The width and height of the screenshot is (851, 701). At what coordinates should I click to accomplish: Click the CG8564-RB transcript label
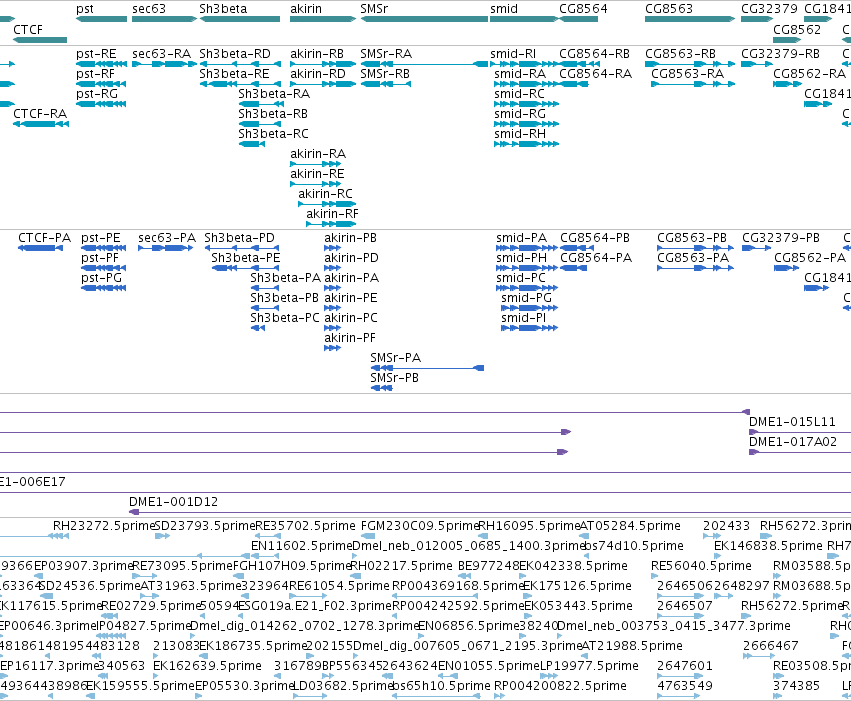[594, 54]
